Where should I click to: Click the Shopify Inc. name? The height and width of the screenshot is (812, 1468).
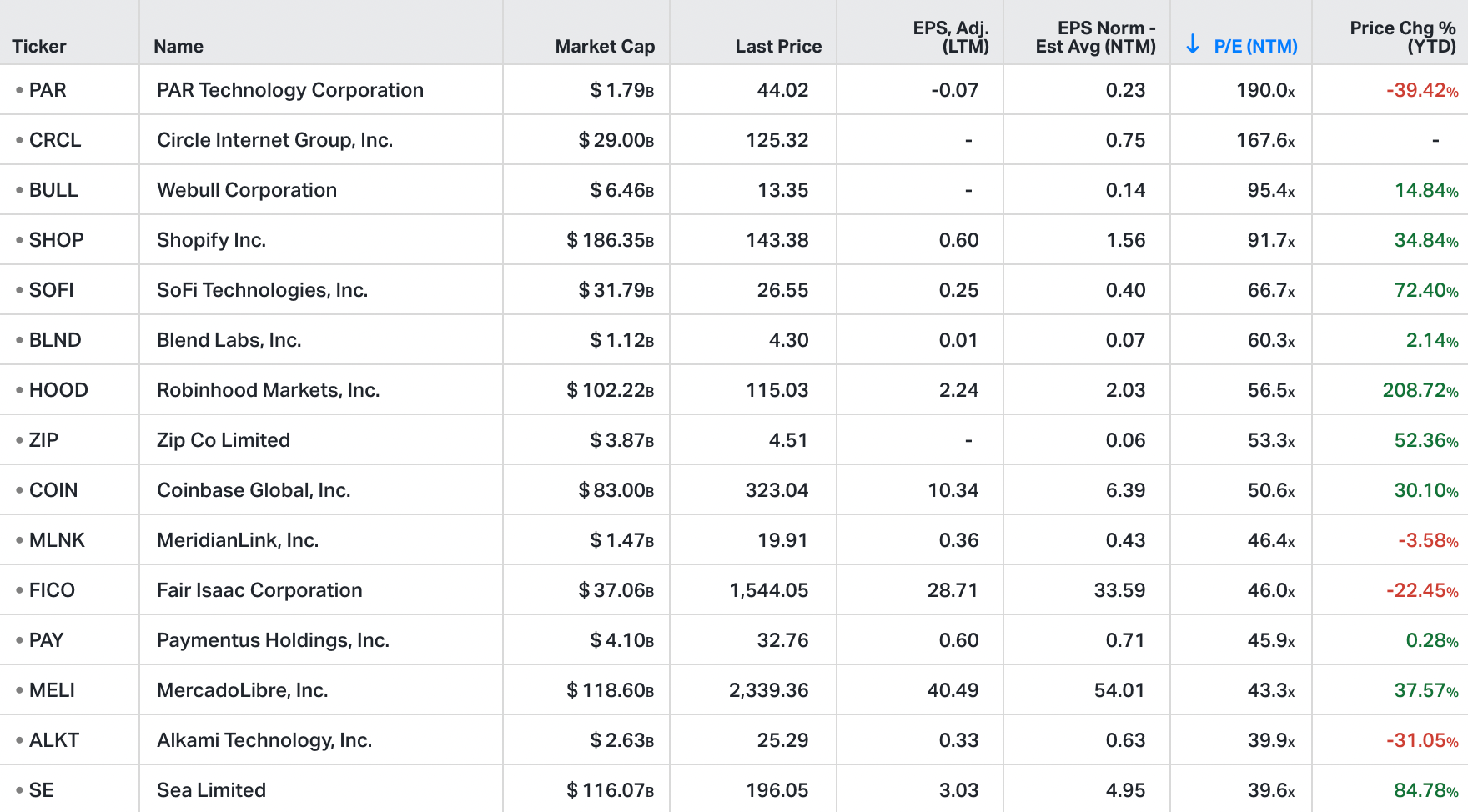(x=211, y=240)
